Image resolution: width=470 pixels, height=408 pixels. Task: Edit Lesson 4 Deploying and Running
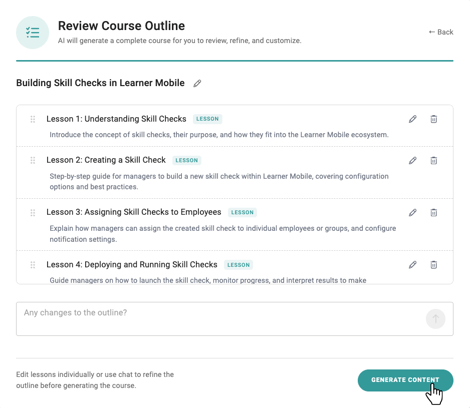[x=413, y=265]
